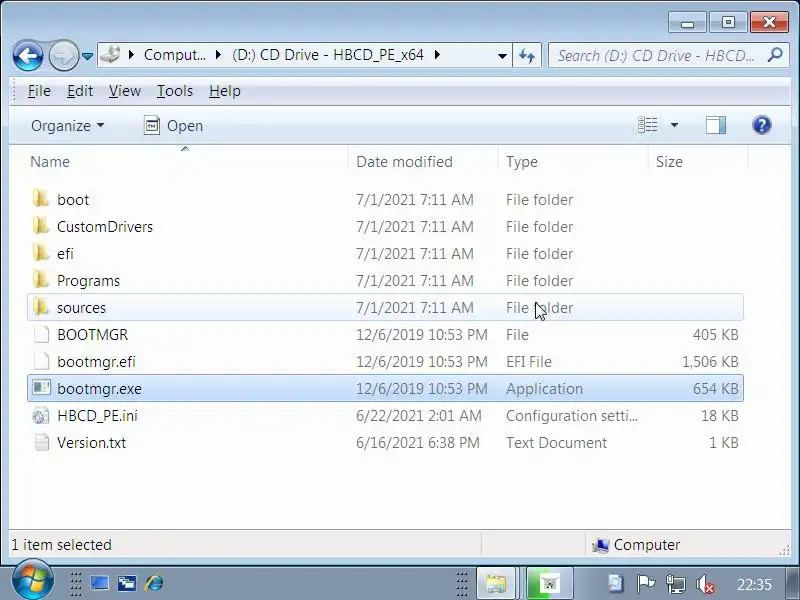800x600 pixels.
Task: Click Show Desktop icon in quick launch
Action: tap(99, 583)
